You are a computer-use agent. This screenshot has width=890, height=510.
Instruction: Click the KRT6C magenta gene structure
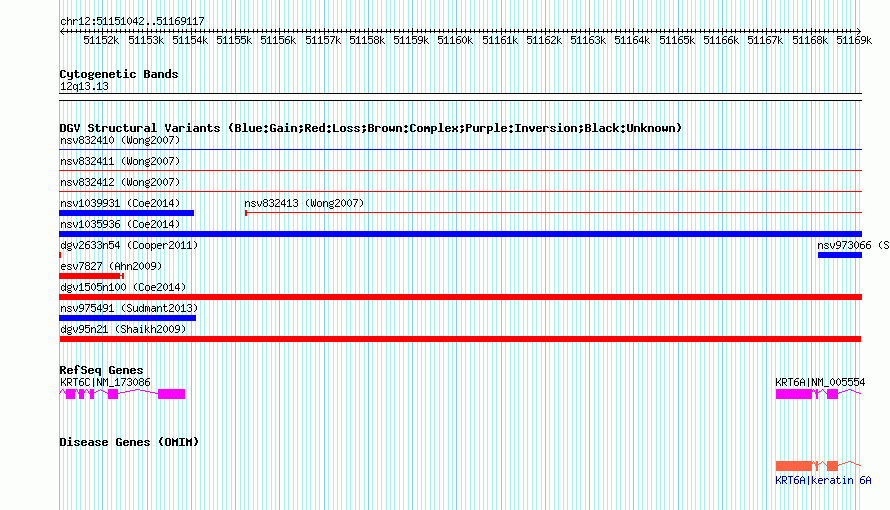pos(122,394)
